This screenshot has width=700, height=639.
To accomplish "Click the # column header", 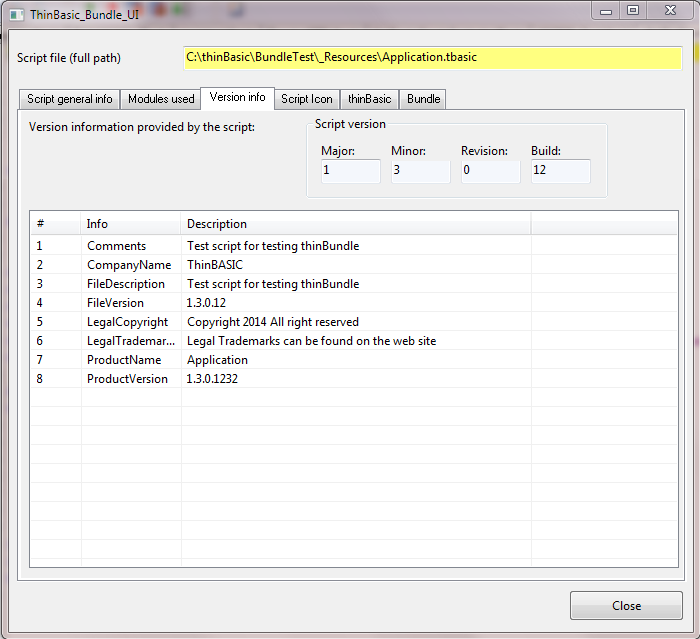I will coord(55,224).
